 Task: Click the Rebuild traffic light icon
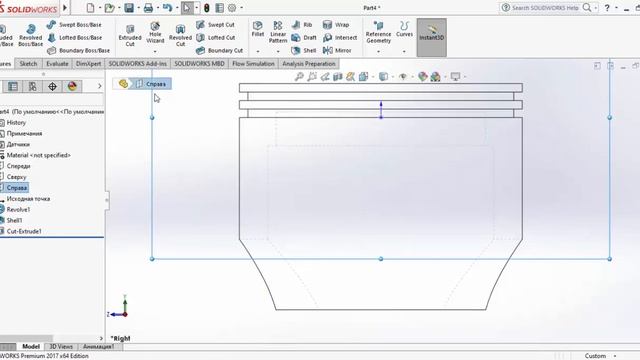(x=207, y=8)
